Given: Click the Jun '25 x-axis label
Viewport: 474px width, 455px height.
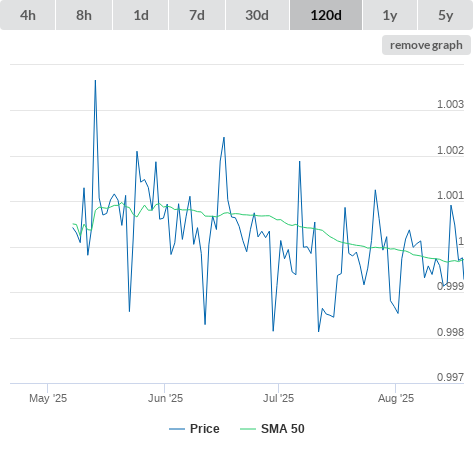Looking at the screenshot, I should (x=165, y=398).
